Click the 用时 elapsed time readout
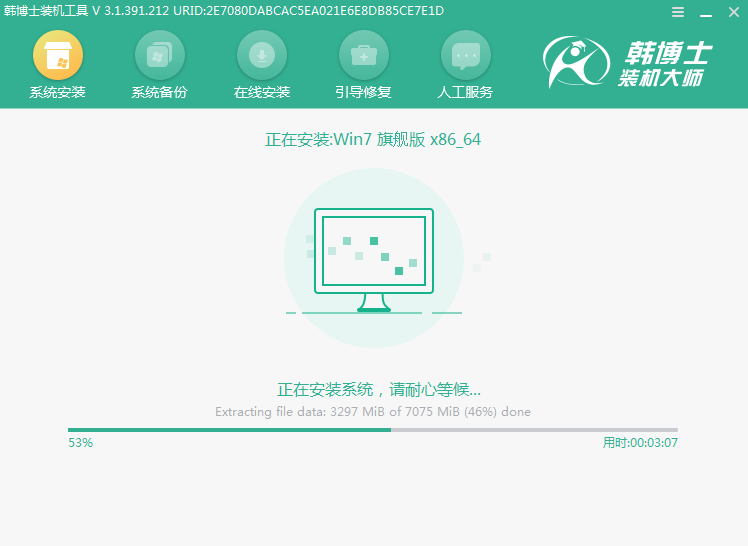Image resolution: width=748 pixels, height=546 pixels. click(x=640, y=442)
